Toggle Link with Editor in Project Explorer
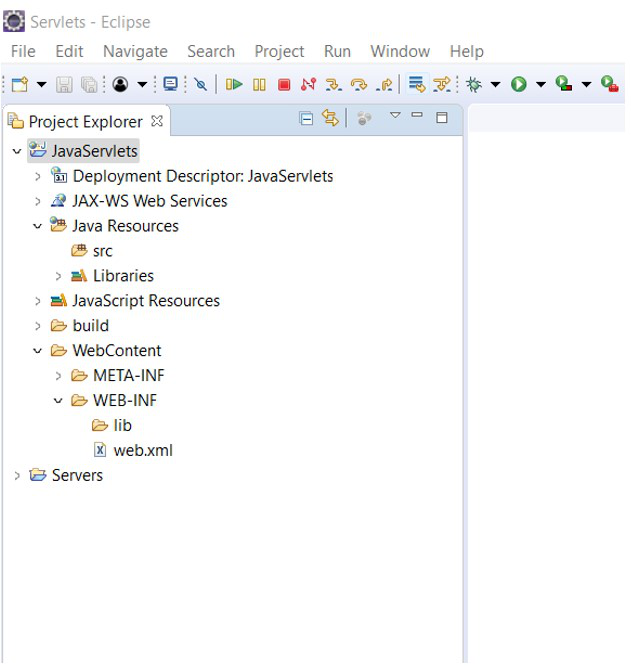 [x=330, y=118]
